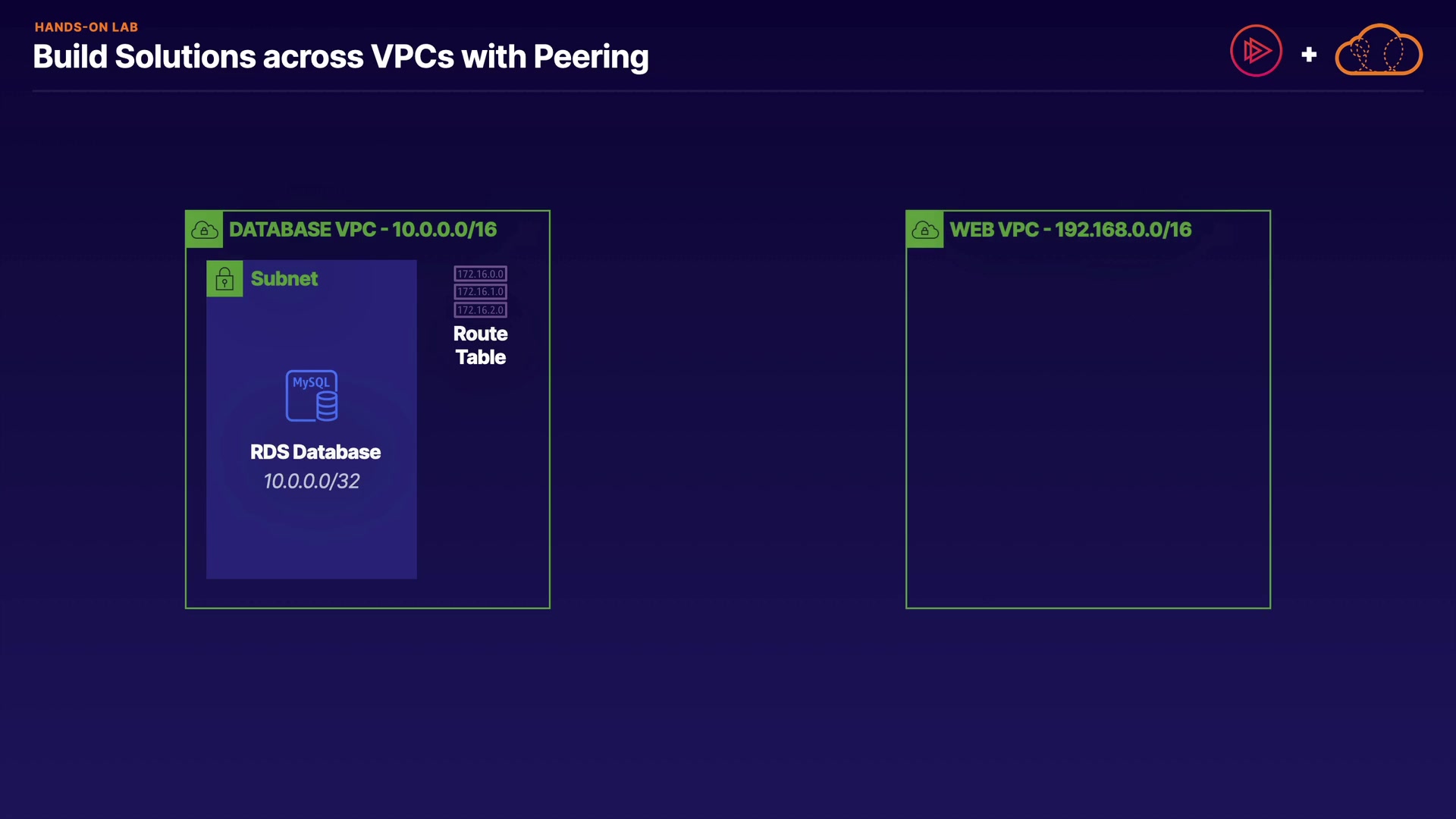This screenshot has height=819, width=1456.
Task: Select the Web VPC cloud icon
Action: point(924,230)
